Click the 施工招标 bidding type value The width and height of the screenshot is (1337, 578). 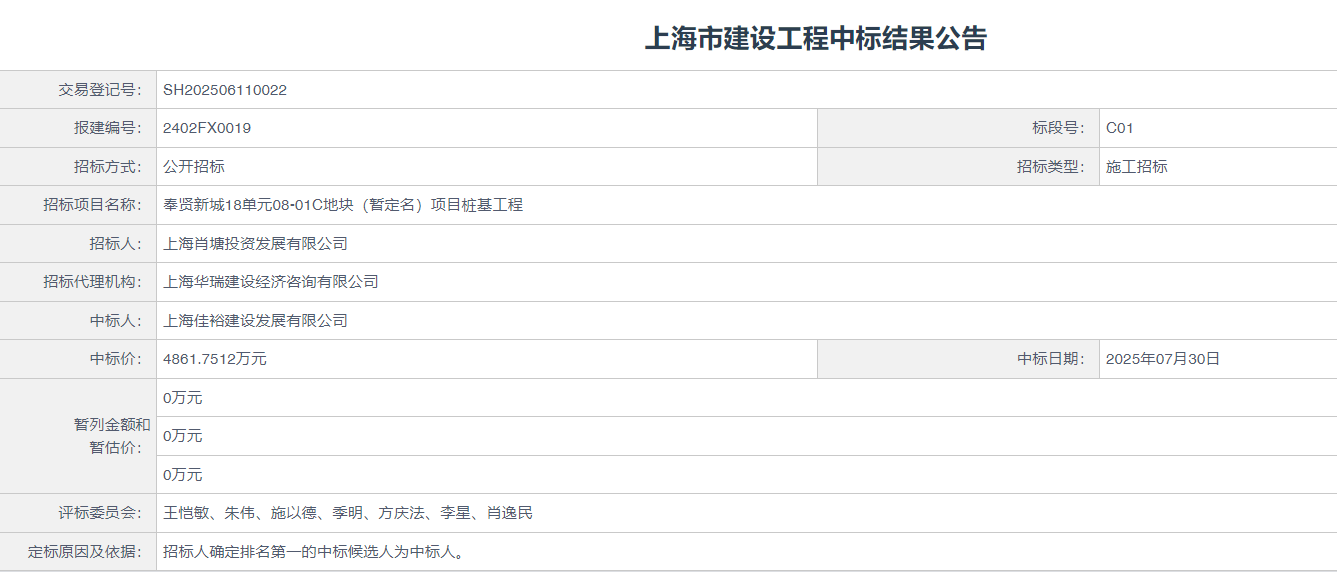pos(1136,167)
